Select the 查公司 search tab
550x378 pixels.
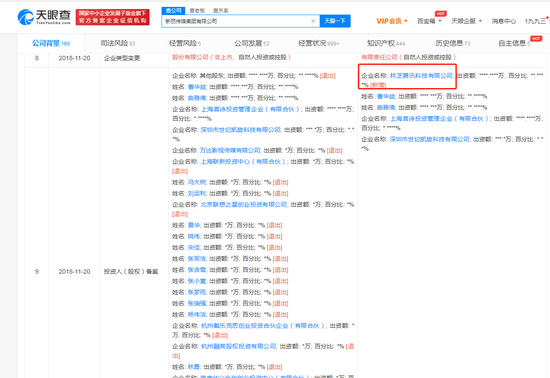coord(173,11)
